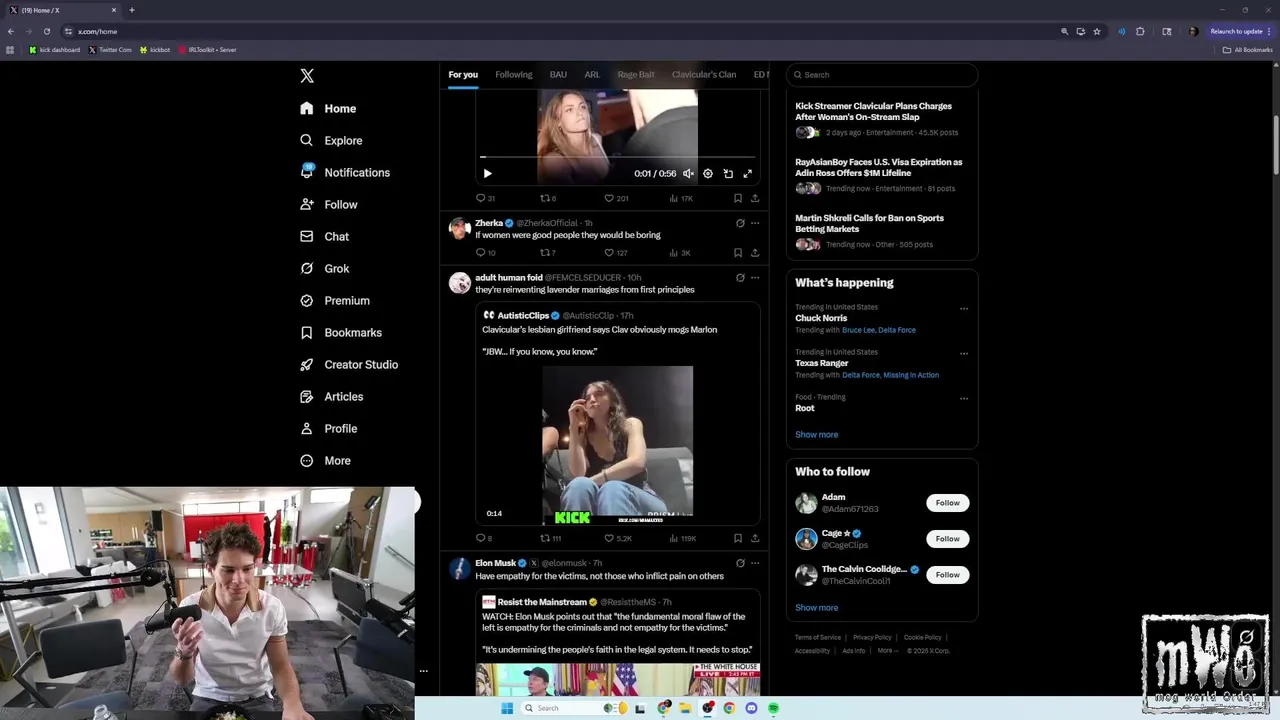Open Bookmarks in the sidebar
The image size is (1280, 720).
(341, 332)
